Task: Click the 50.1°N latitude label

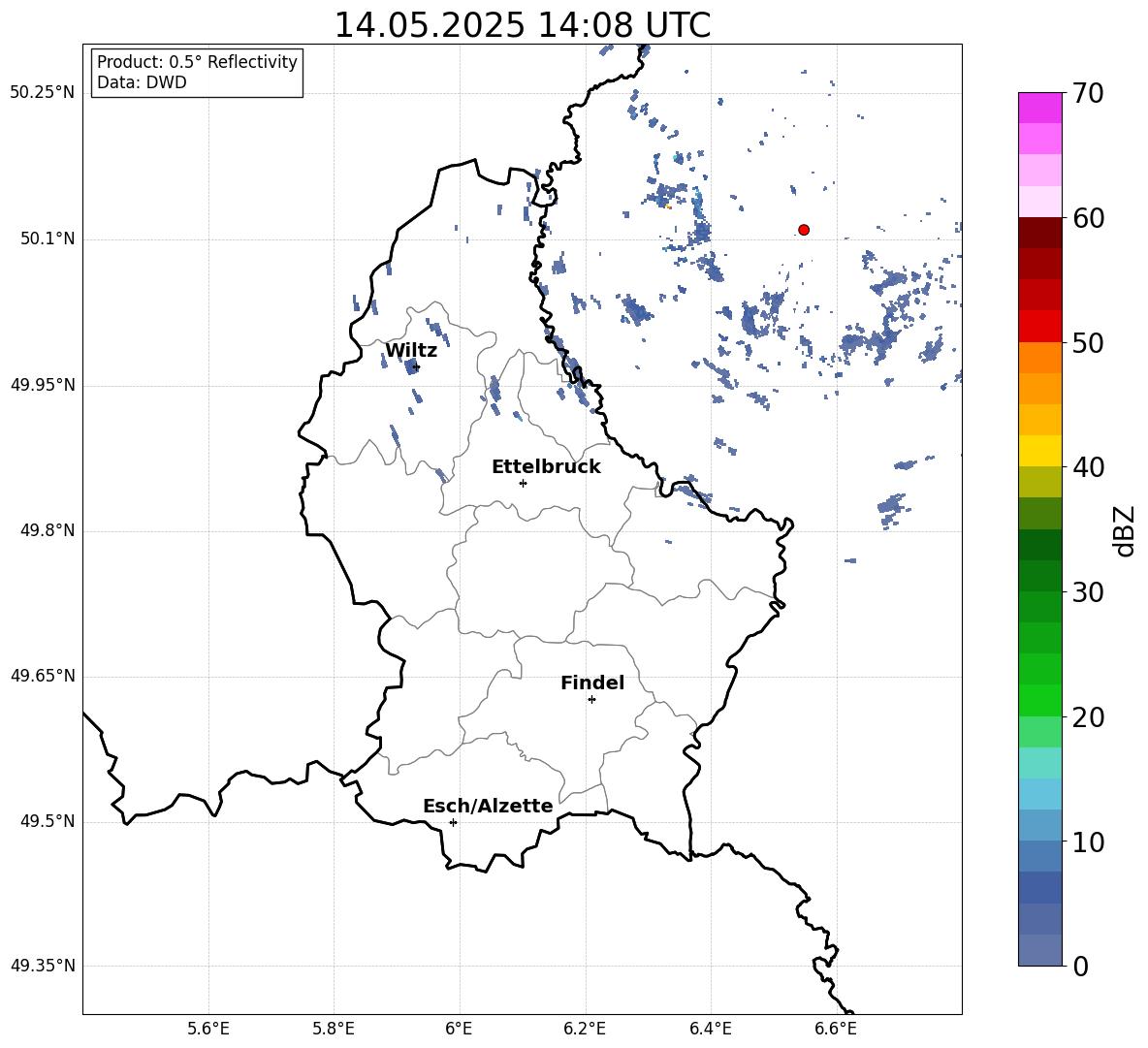Action: pos(48,239)
